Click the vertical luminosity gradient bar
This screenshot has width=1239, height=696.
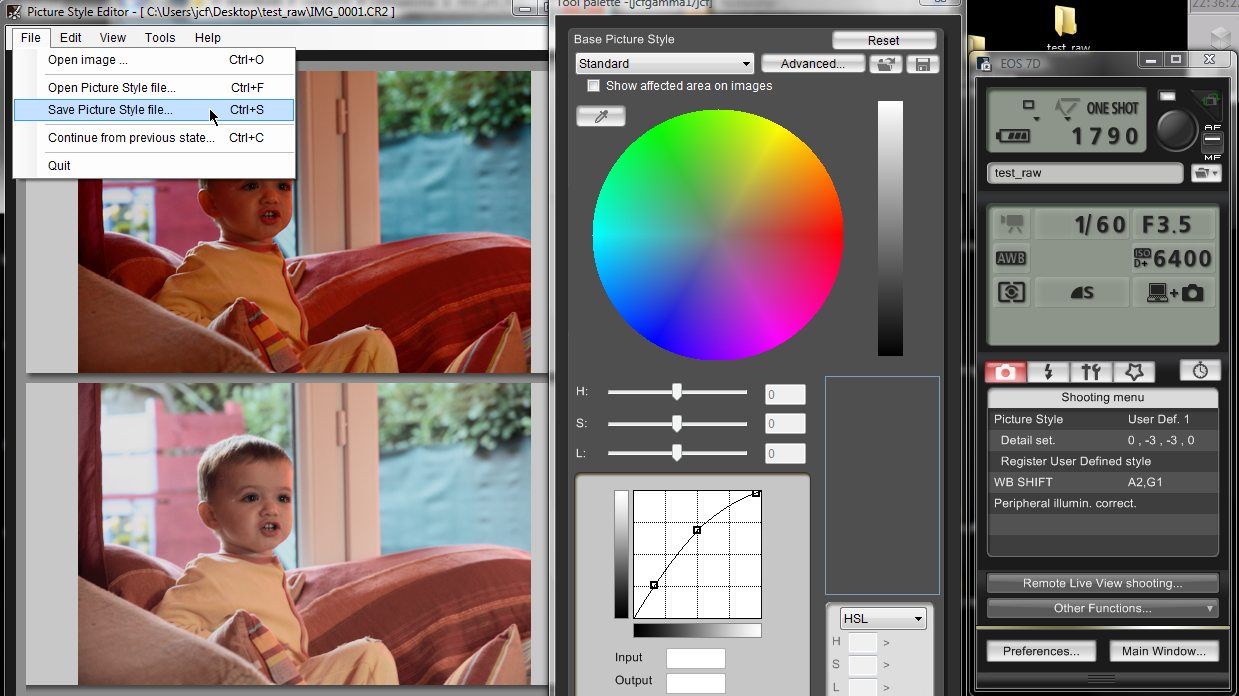coord(890,228)
